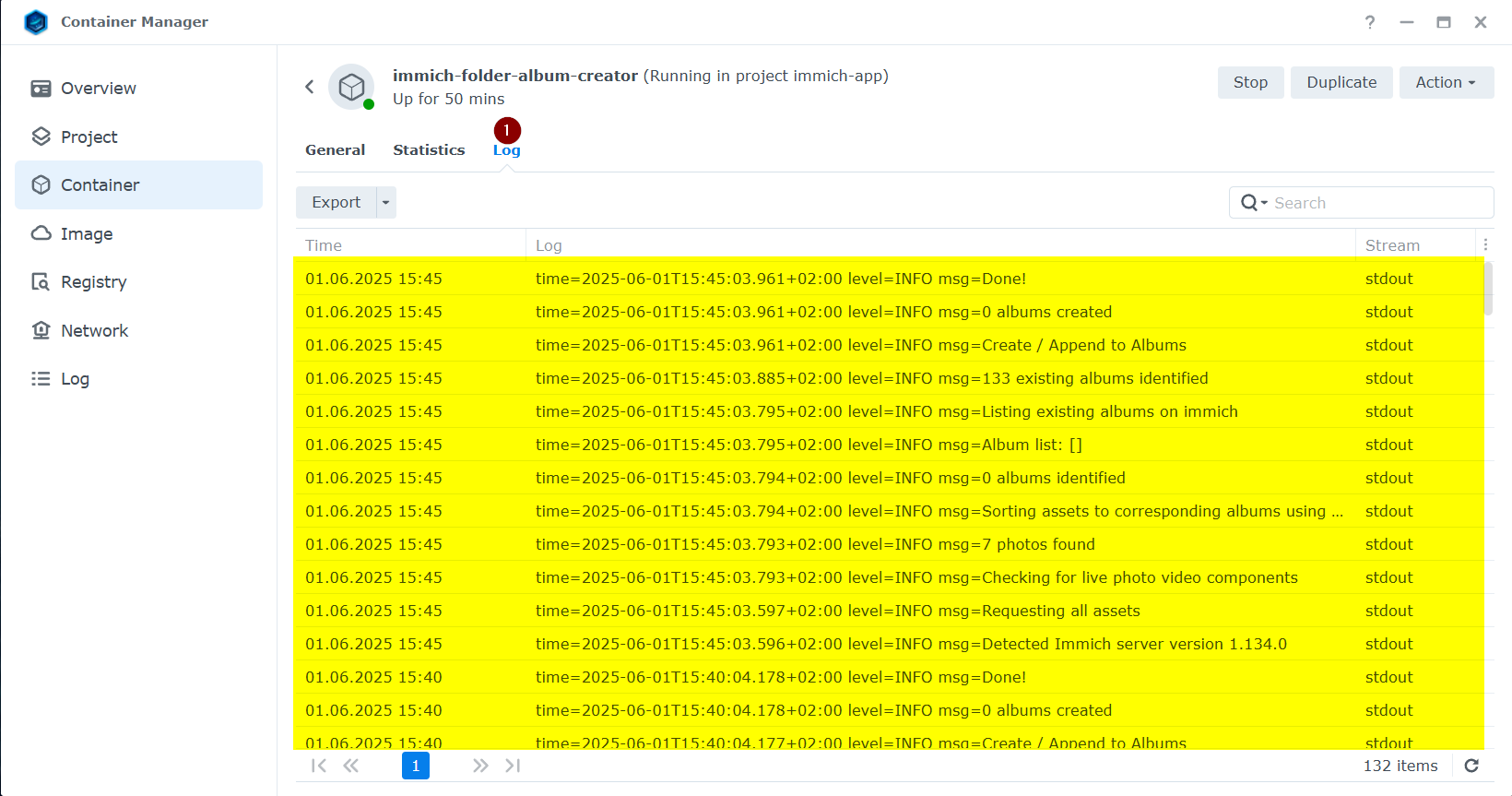
Task: Click the Container Manager app logo
Action: click(x=36, y=22)
